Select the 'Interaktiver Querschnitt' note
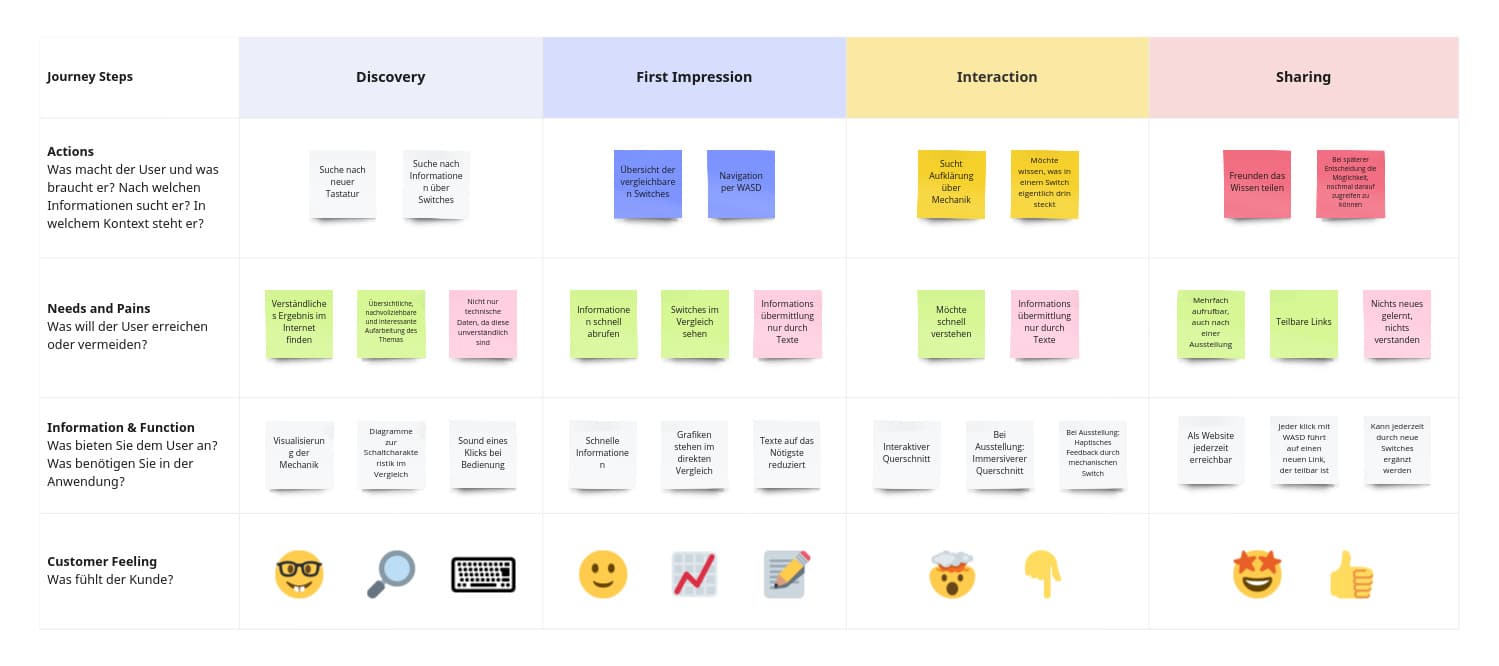 click(x=906, y=453)
